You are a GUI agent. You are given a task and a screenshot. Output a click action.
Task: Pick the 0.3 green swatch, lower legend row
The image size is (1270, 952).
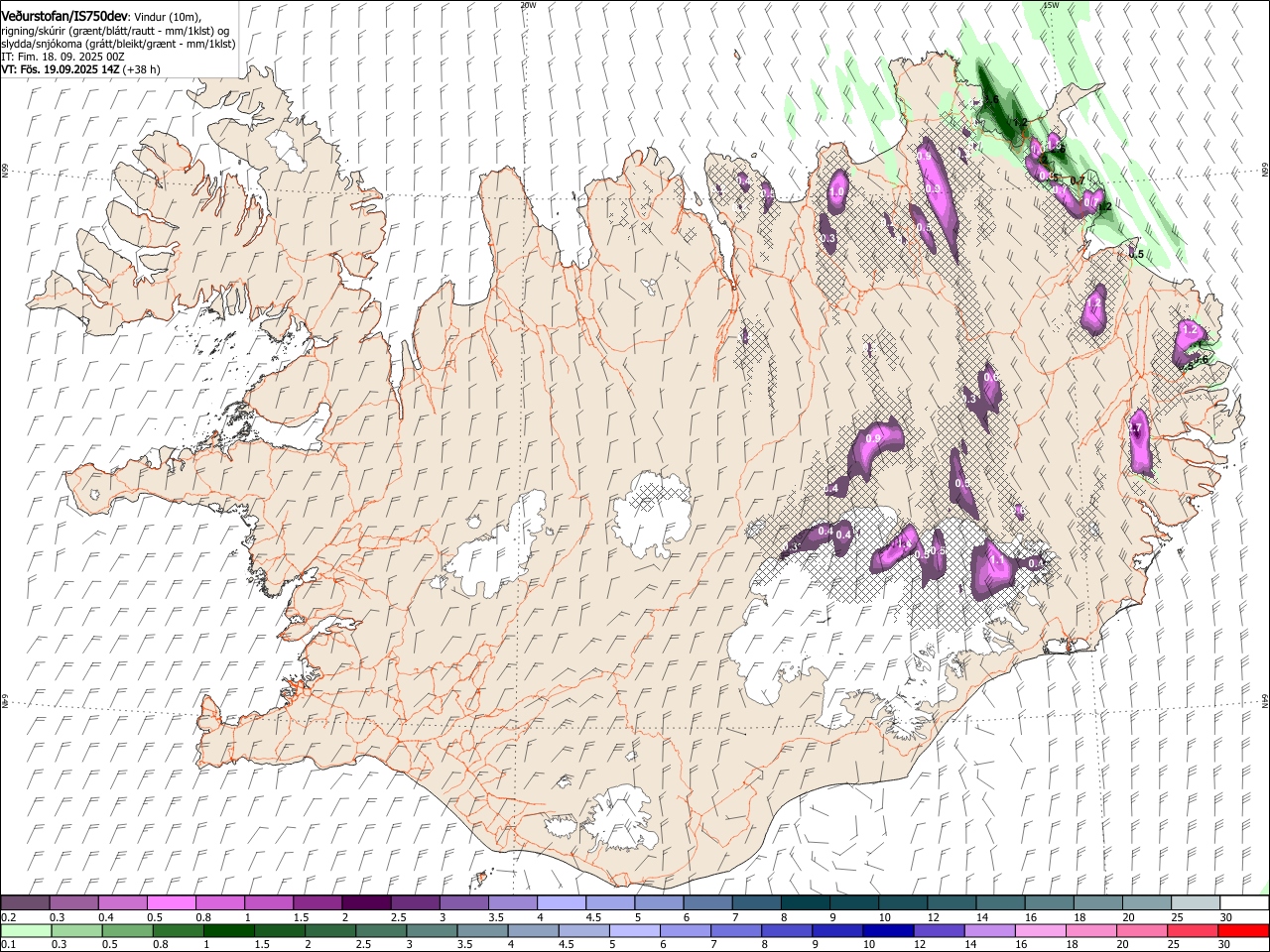point(77,931)
